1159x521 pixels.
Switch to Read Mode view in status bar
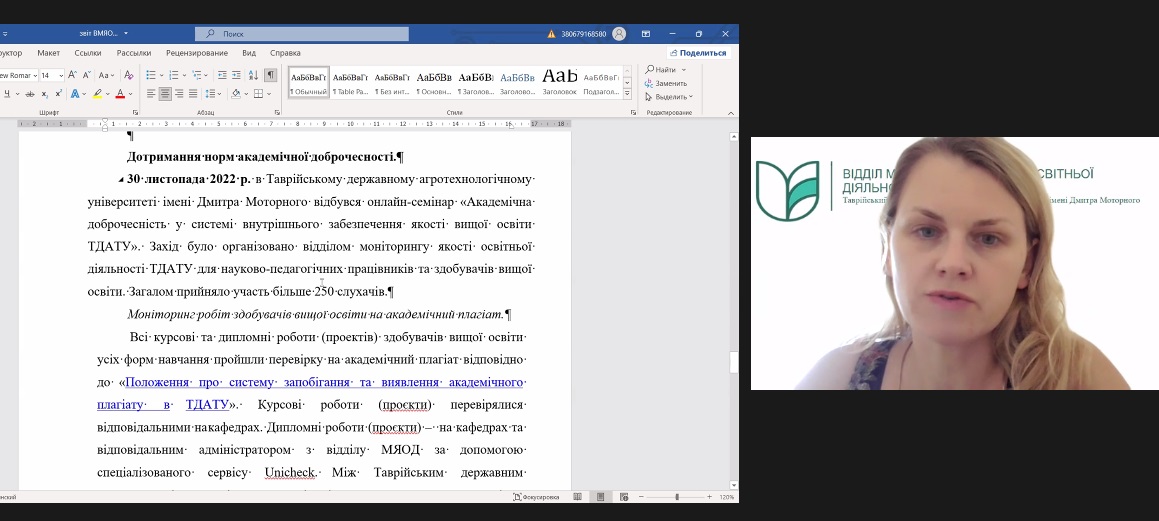[577, 497]
